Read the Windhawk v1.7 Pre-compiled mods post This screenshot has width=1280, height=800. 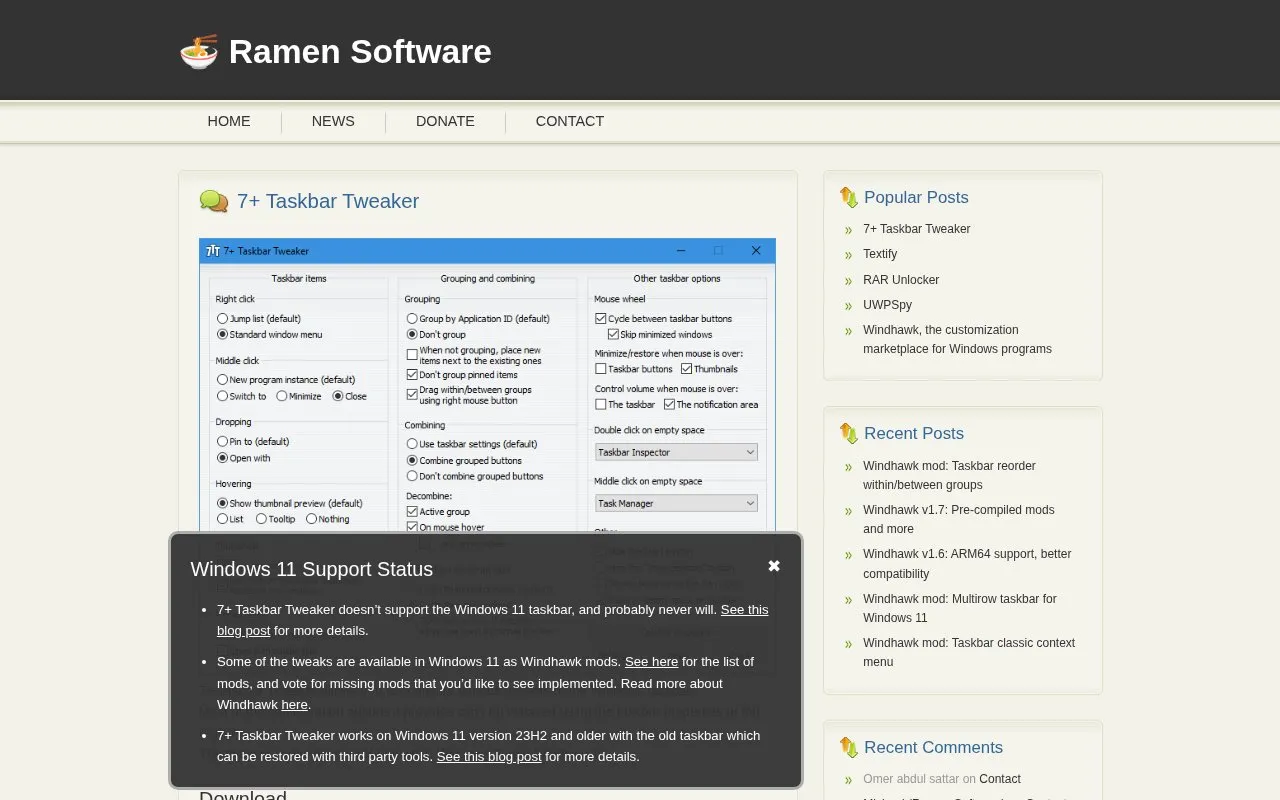(959, 520)
